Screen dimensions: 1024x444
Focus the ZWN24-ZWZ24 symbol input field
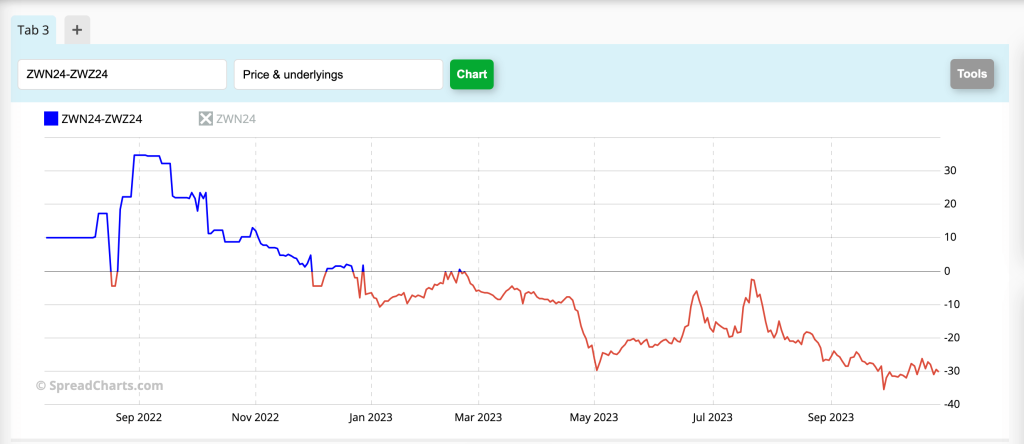pos(122,74)
